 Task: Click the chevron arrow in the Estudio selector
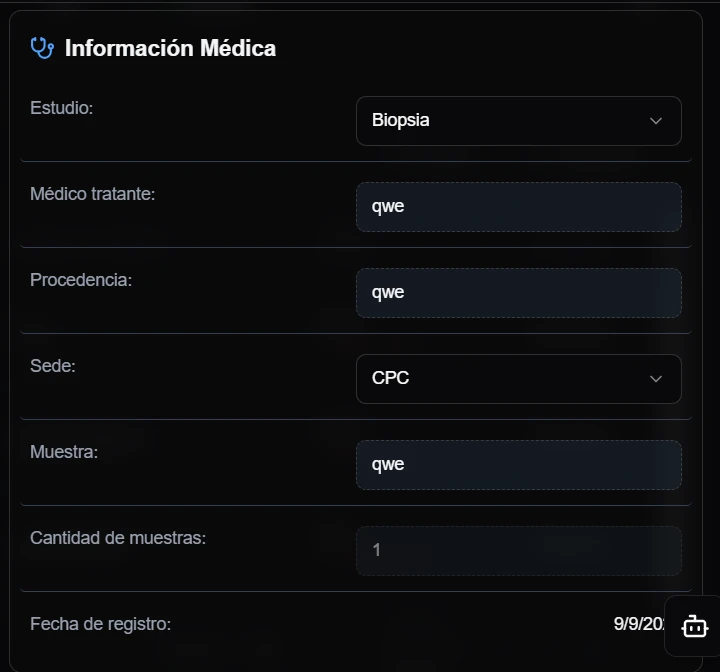[656, 121]
